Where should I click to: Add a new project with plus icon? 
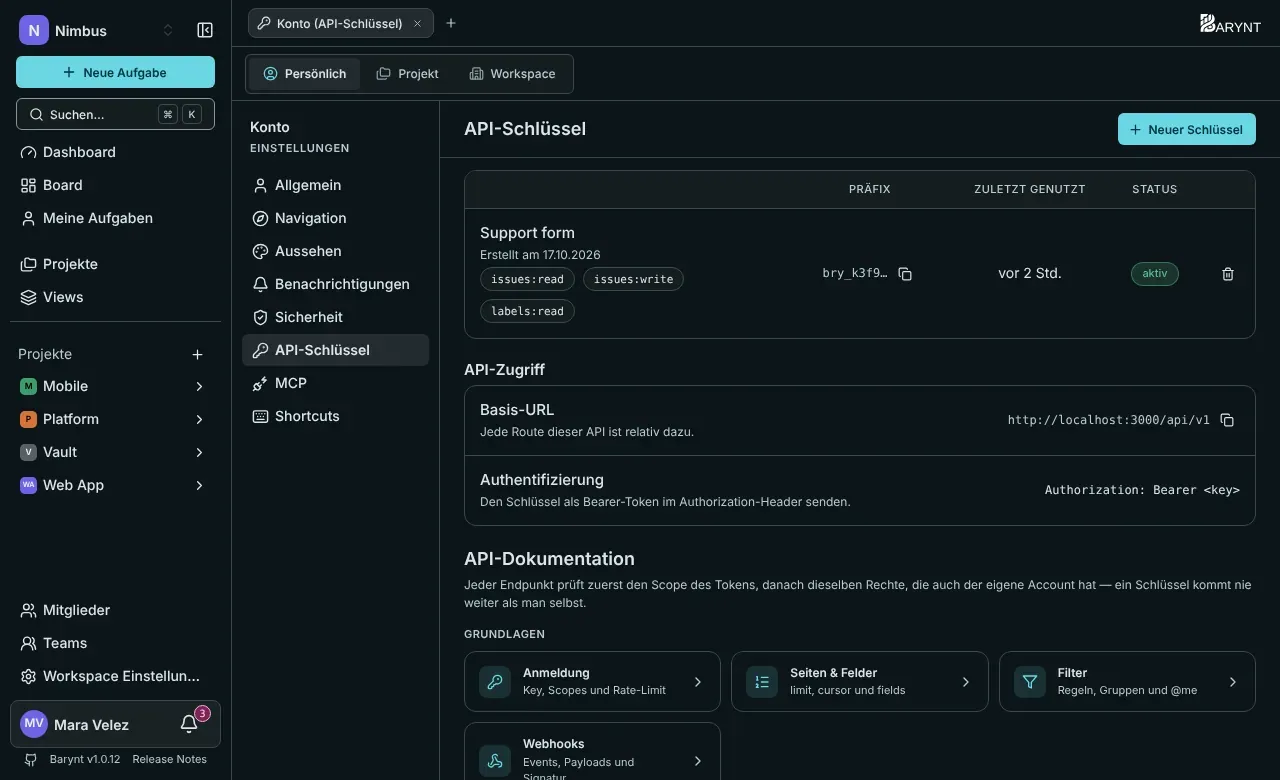click(x=197, y=354)
